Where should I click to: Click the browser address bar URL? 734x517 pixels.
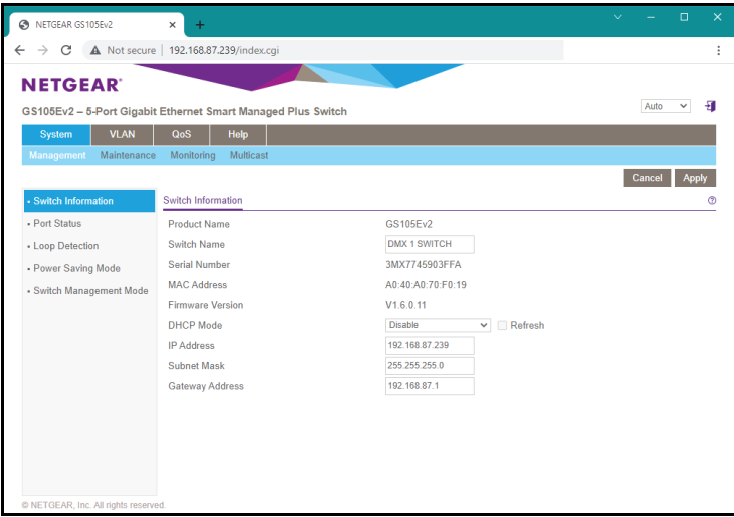(x=224, y=50)
